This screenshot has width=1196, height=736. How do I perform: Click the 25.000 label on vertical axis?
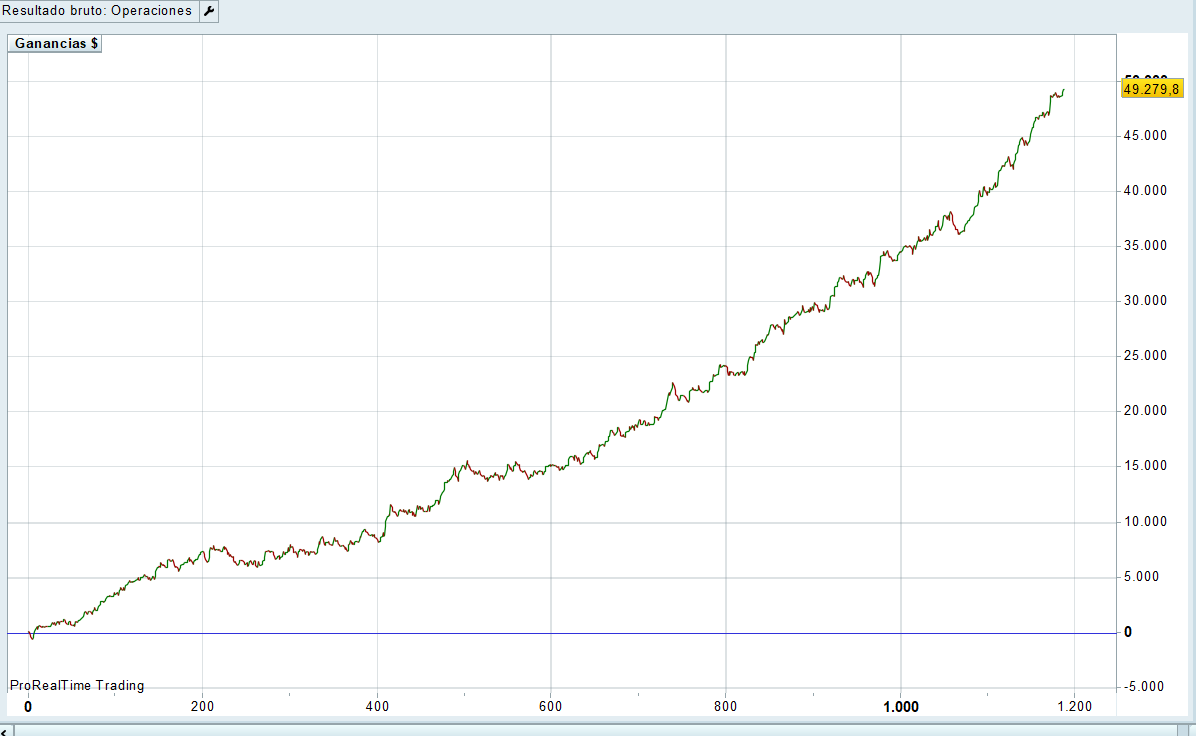(x=1145, y=355)
